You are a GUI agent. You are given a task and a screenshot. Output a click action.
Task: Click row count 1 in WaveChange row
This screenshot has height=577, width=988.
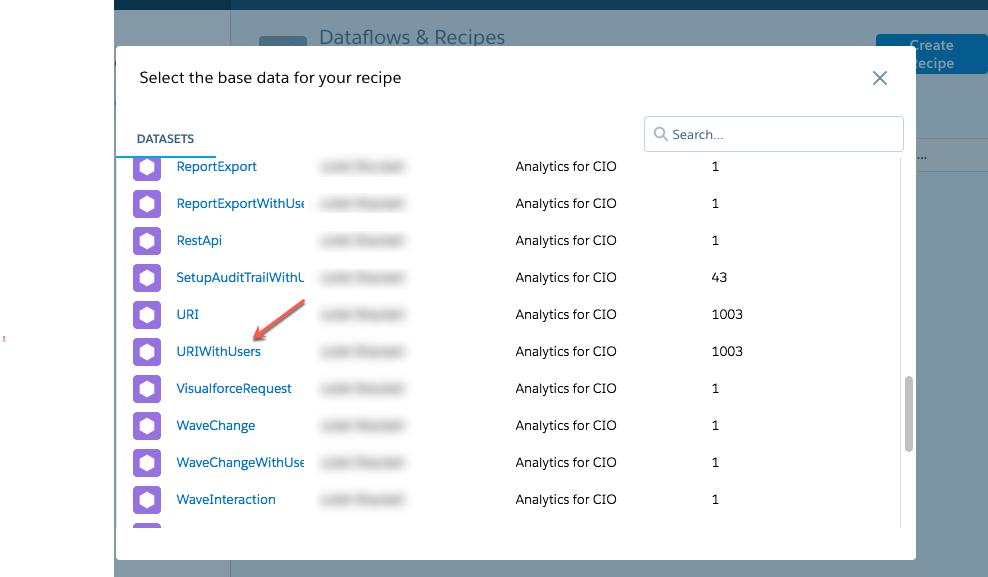point(715,426)
